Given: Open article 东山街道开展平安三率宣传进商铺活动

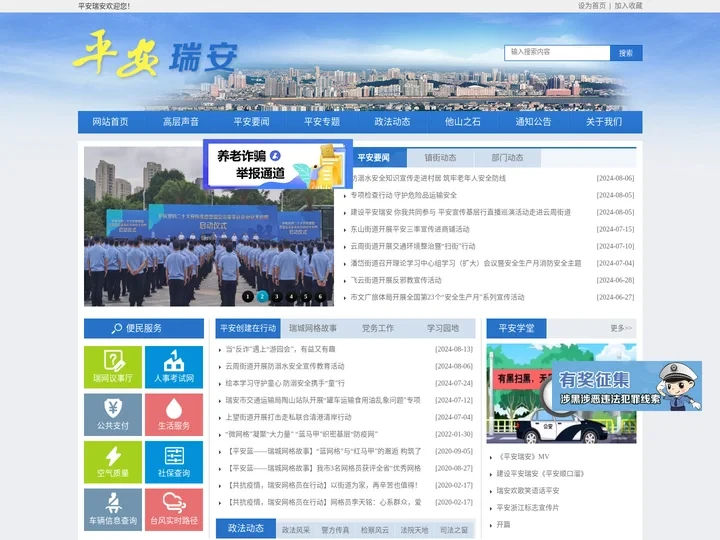Looking at the screenshot, I should [410, 229].
